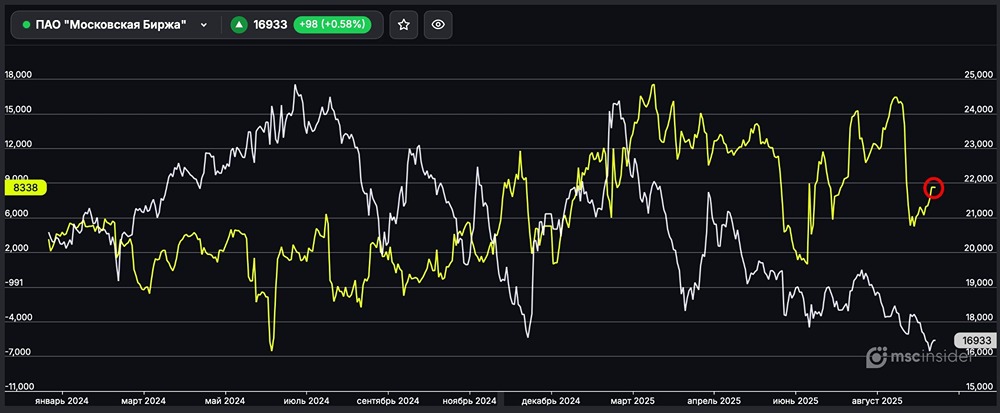This screenshot has width=1000, height=413.
Task: Click the star favorite icon
Action: pyautogui.click(x=403, y=25)
